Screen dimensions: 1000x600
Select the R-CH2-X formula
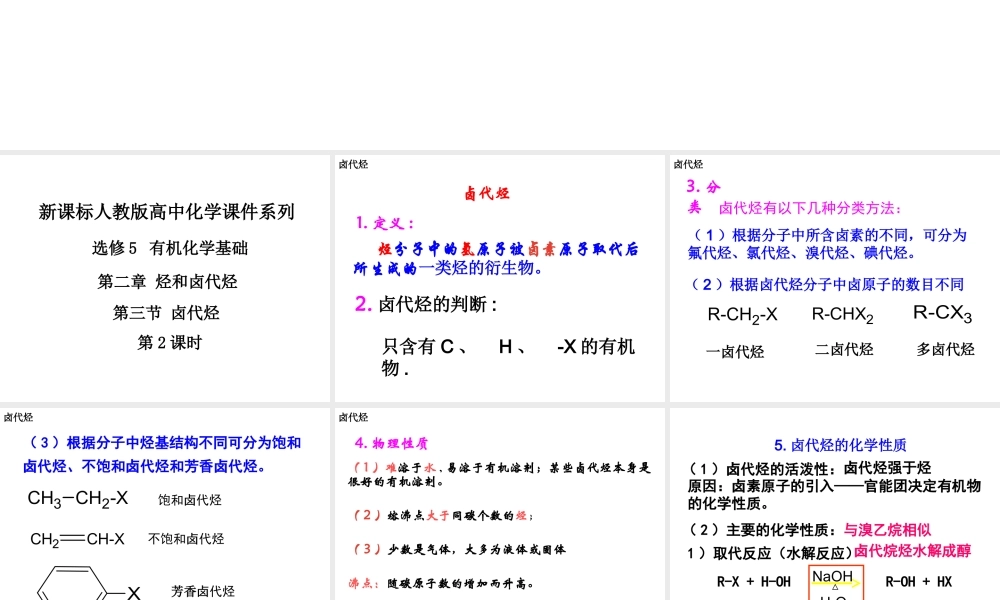(x=742, y=315)
